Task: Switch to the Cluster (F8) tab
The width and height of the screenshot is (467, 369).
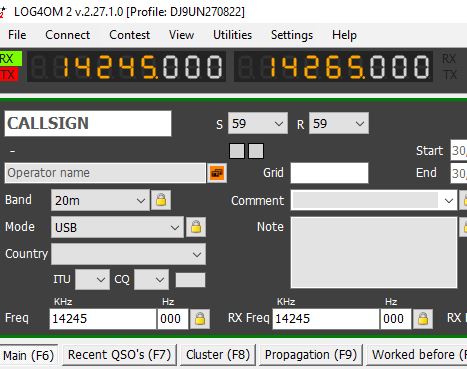Action: coord(218,355)
